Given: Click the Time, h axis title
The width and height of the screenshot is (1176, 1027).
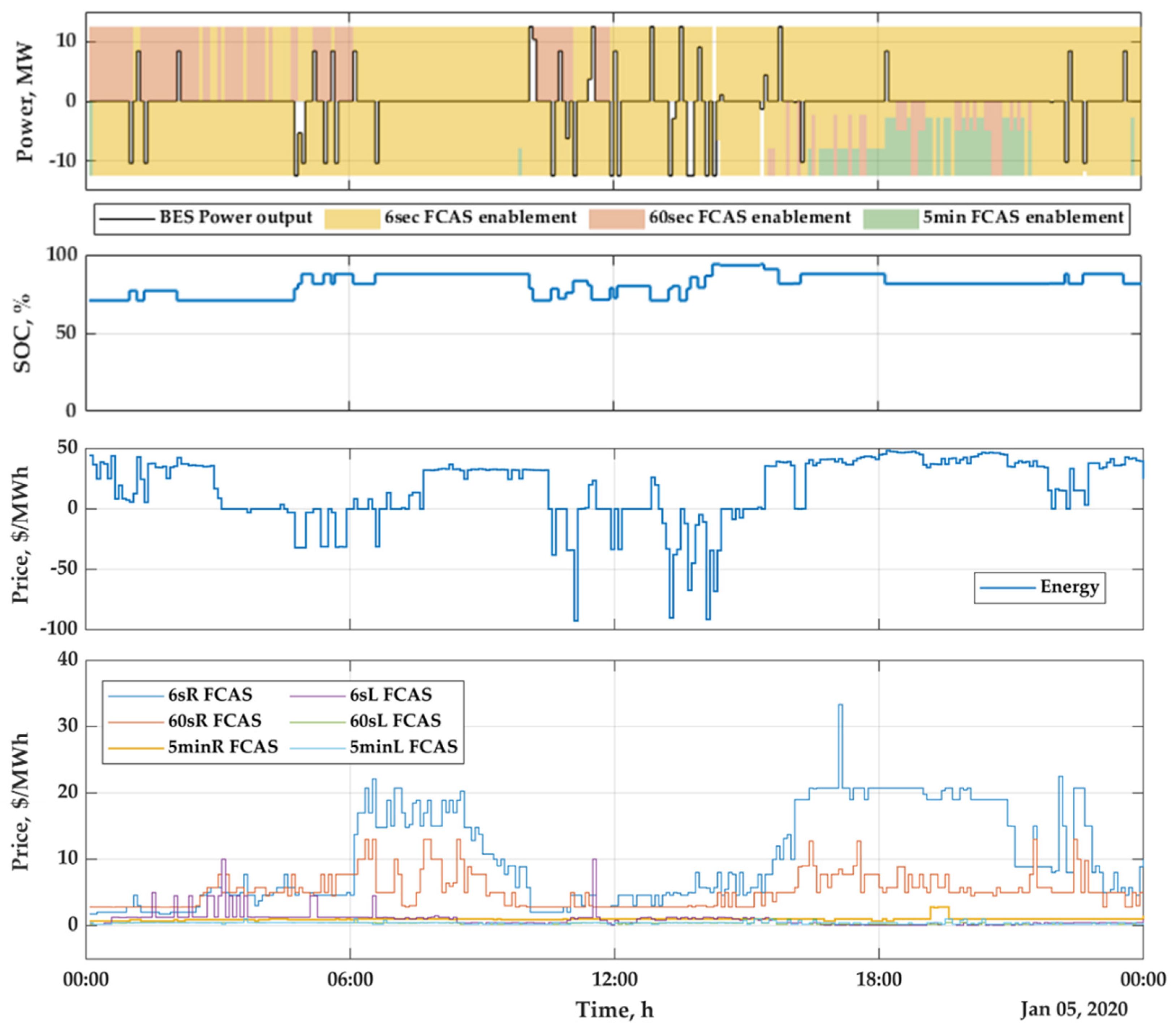Looking at the screenshot, I should (614, 1010).
